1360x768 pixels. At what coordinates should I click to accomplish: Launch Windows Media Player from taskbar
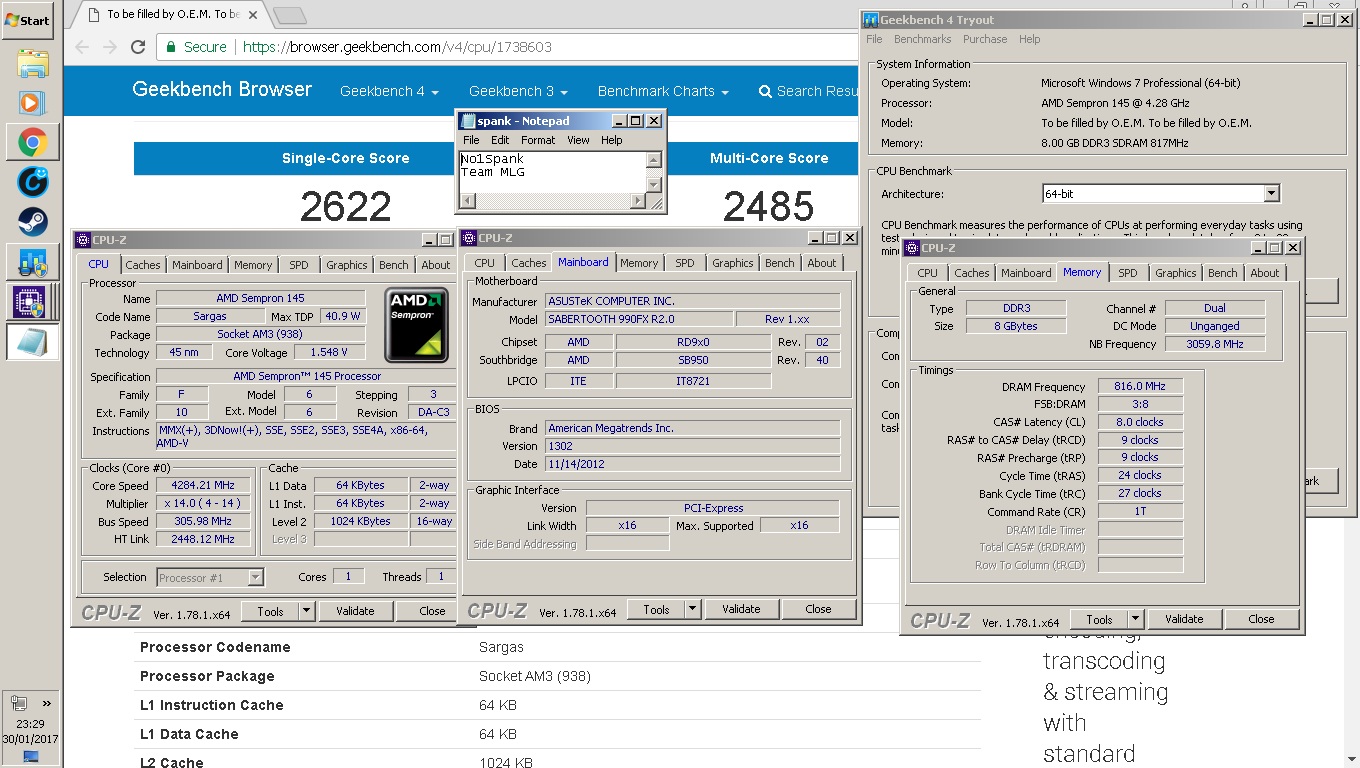pos(32,102)
